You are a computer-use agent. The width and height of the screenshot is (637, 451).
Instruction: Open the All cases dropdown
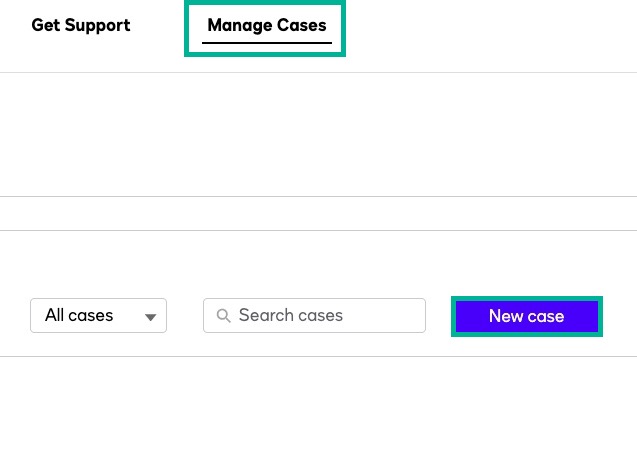tap(98, 316)
